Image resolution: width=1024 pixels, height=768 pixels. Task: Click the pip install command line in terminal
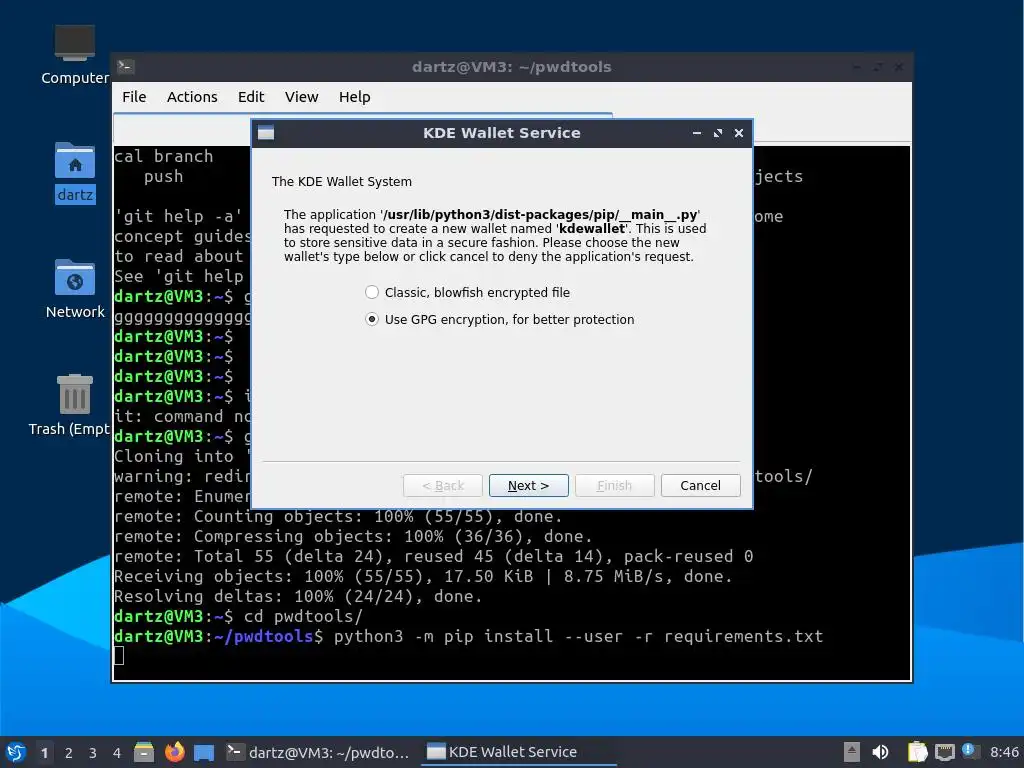click(x=468, y=636)
